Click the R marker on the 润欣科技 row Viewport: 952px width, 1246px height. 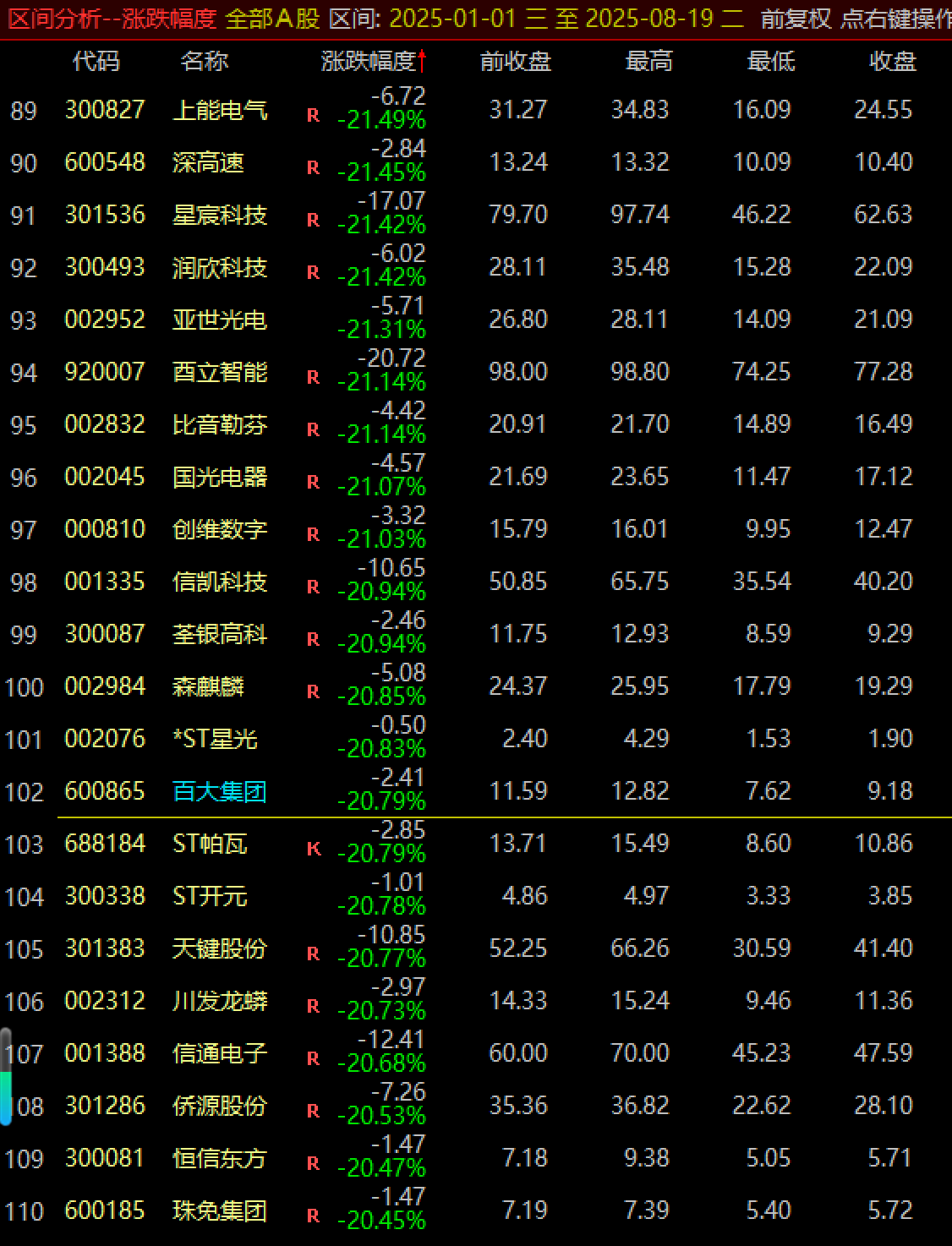click(x=314, y=272)
